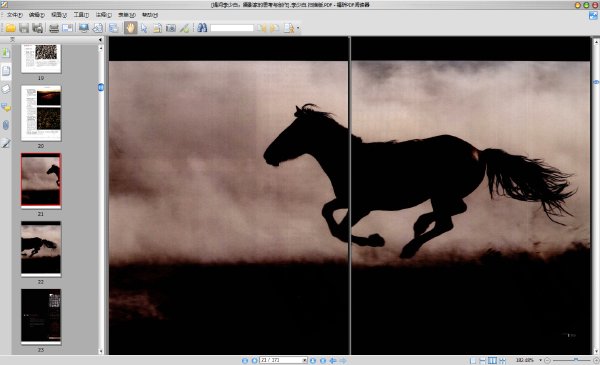The image size is (600, 365).
Task: Switch to continuous page view mode
Action: pos(483,360)
